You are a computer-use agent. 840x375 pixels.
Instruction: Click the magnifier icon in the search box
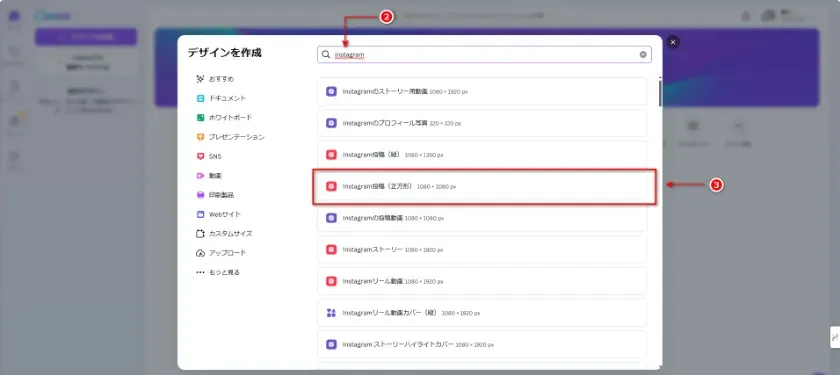tap(326, 55)
